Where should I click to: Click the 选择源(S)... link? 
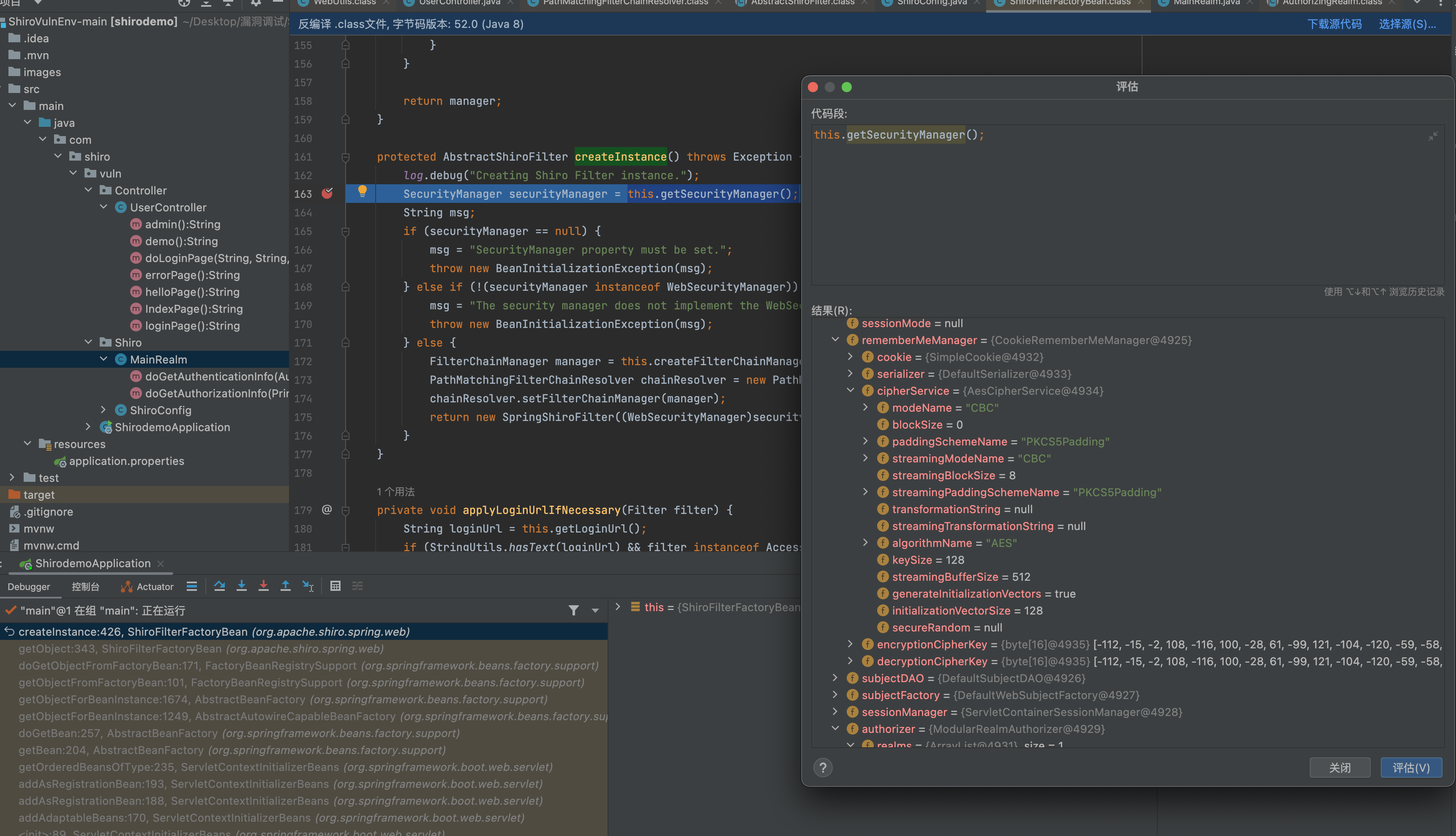click(x=1407, y=24)
